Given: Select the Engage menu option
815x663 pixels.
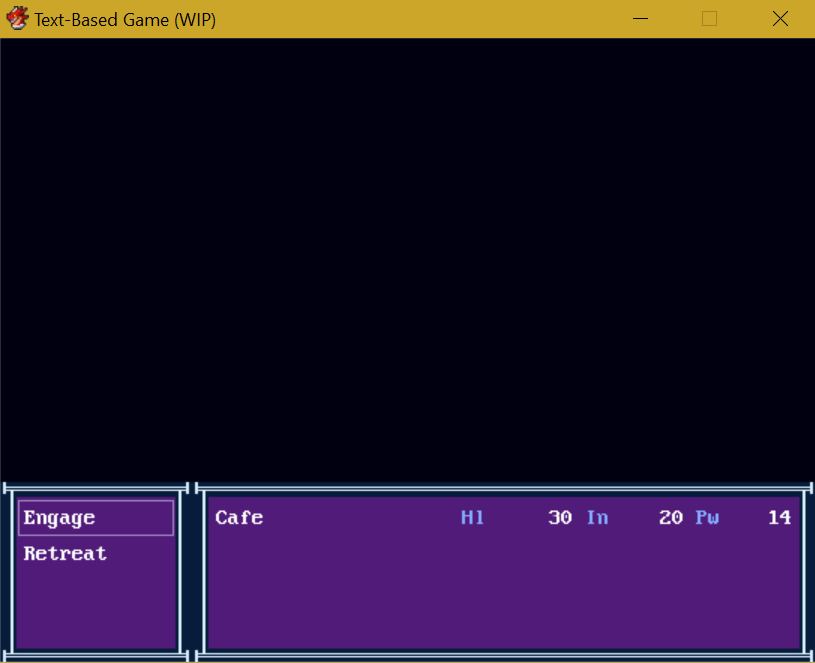Looking at the screenshot, I should pos(96,518).
